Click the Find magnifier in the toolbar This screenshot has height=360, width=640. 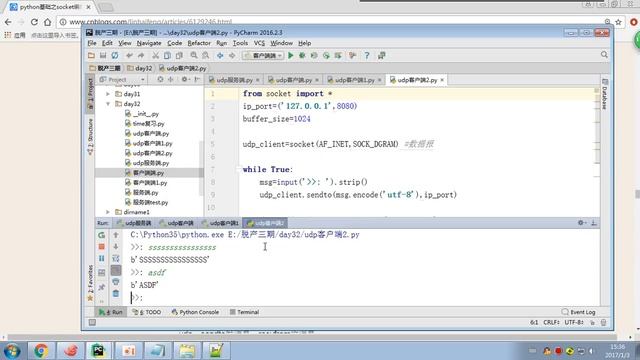pos(194,56)
